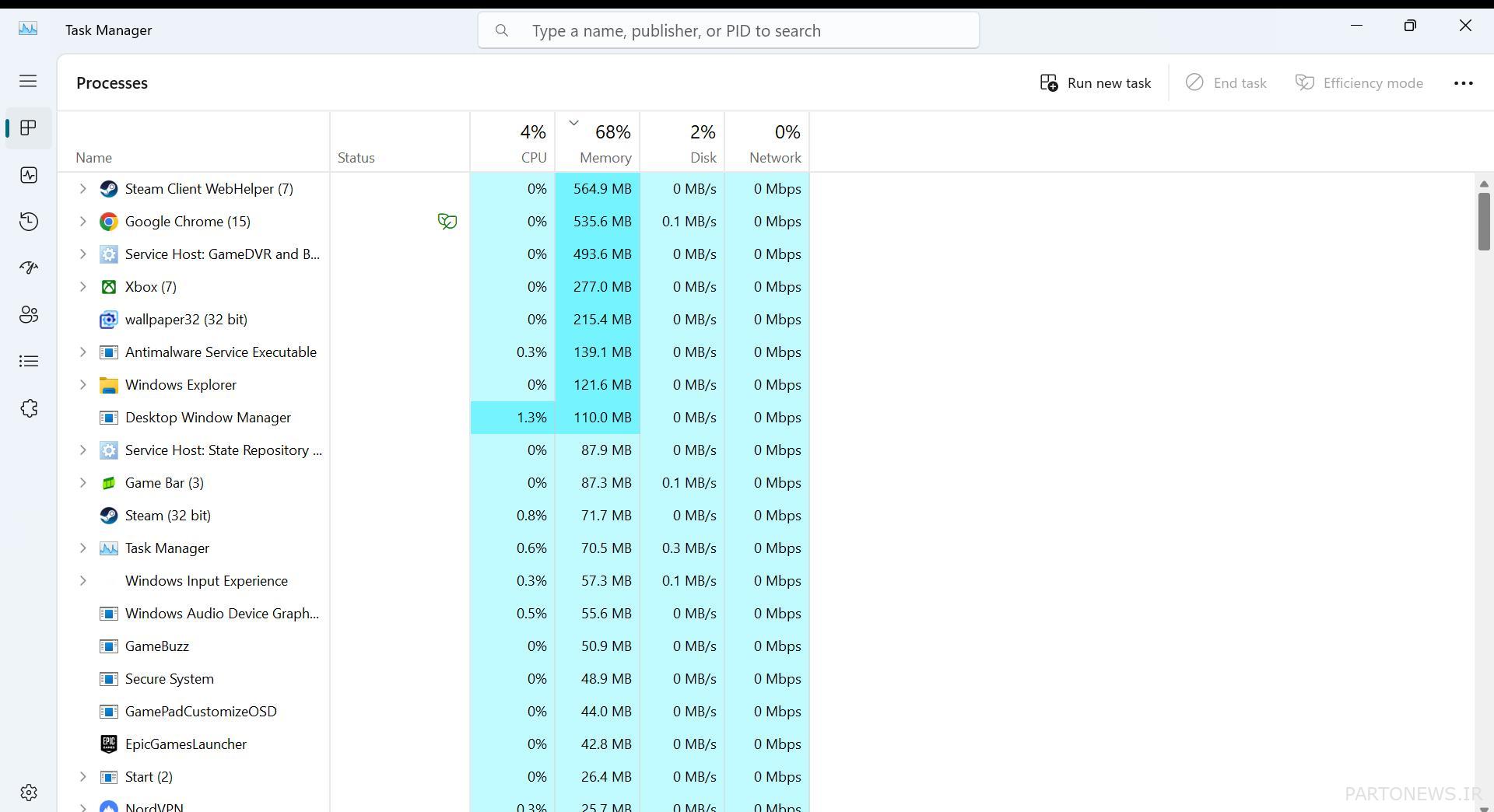Open Task Manager settings gear
Screen dimensions: 1494x812
[x=29, y=793]
